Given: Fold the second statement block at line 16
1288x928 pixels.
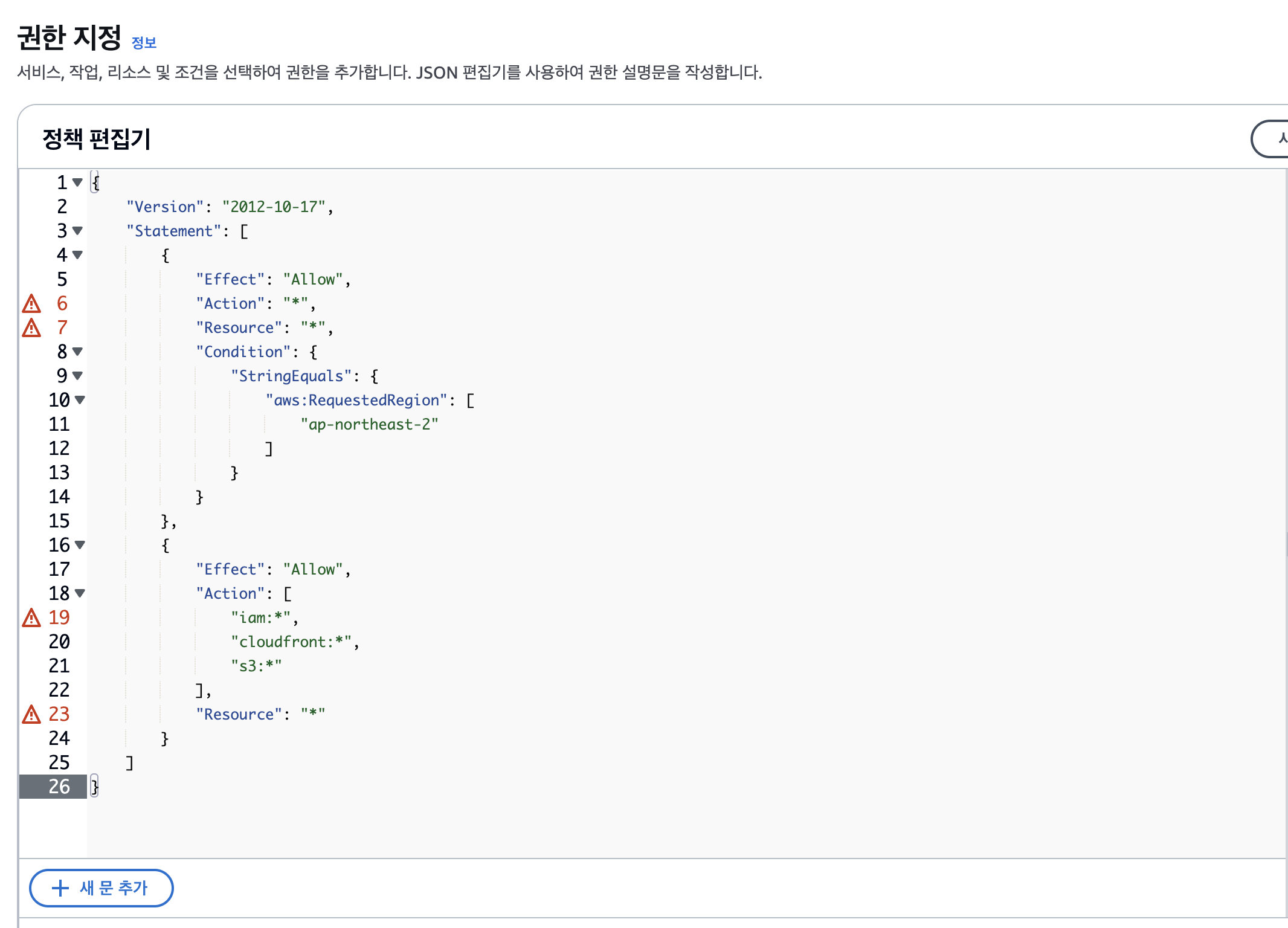Looking at the screenshot, I should pos(80,544).
